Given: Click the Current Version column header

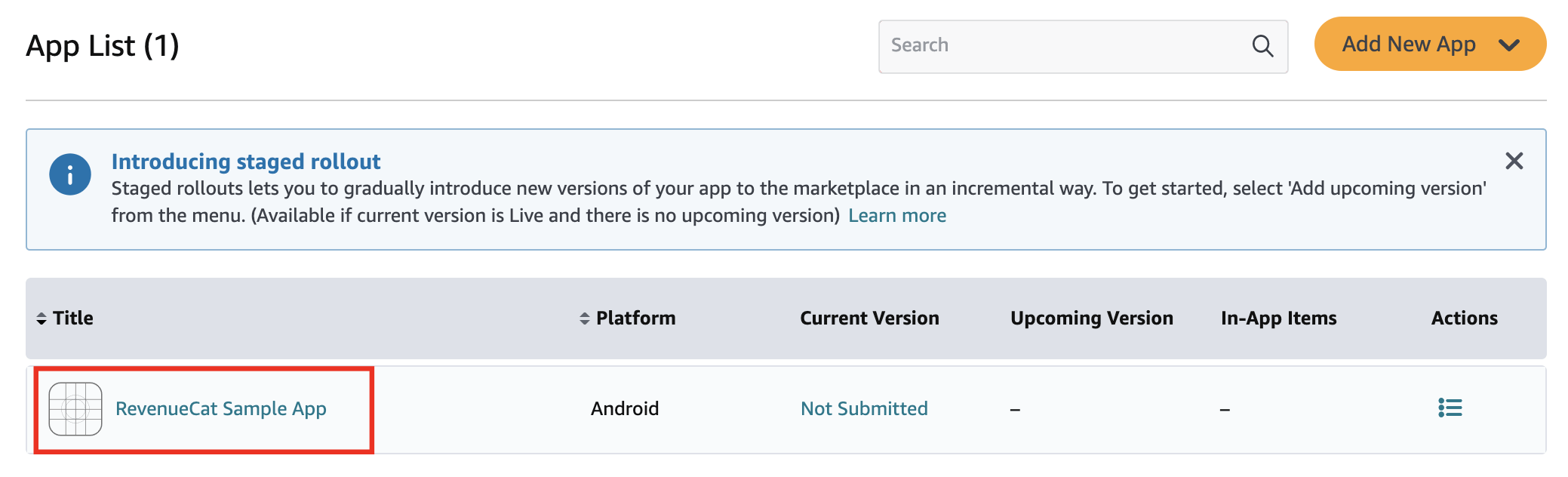Looking at the screenshot, I should pos(869,319).
